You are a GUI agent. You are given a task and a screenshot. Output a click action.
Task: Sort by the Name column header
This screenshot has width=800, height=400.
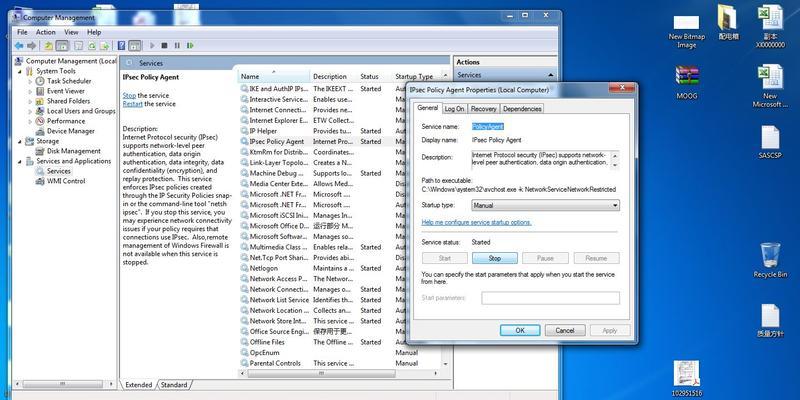coord(274,77)
